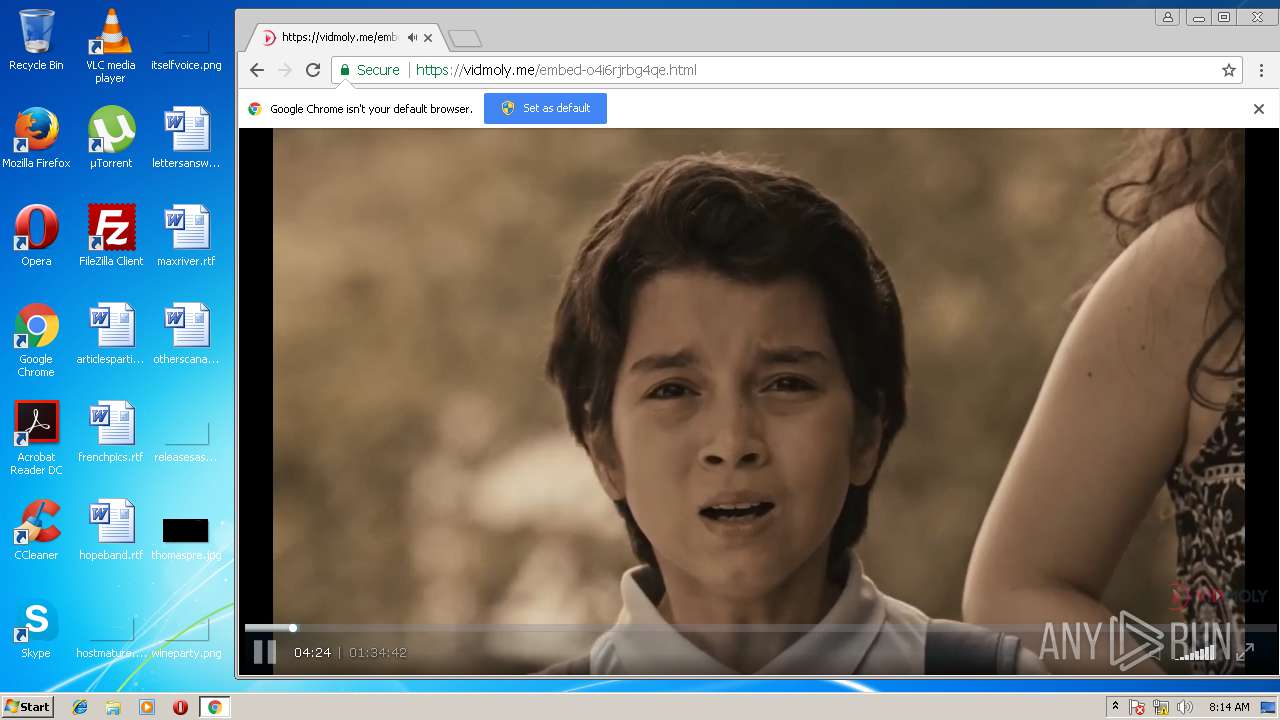1280x720 pixels.
Task: View the Secure site information
Action: click(369, 70)
